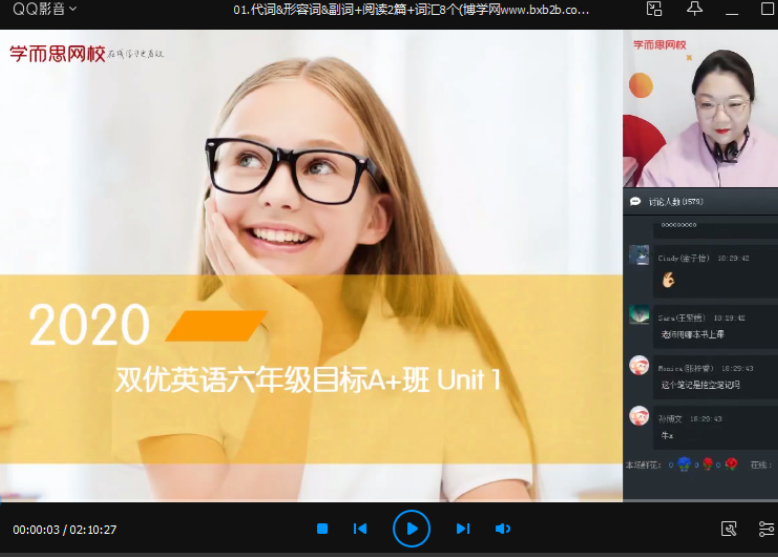
Task: Skip to the previous video
Action: point(360,528)
